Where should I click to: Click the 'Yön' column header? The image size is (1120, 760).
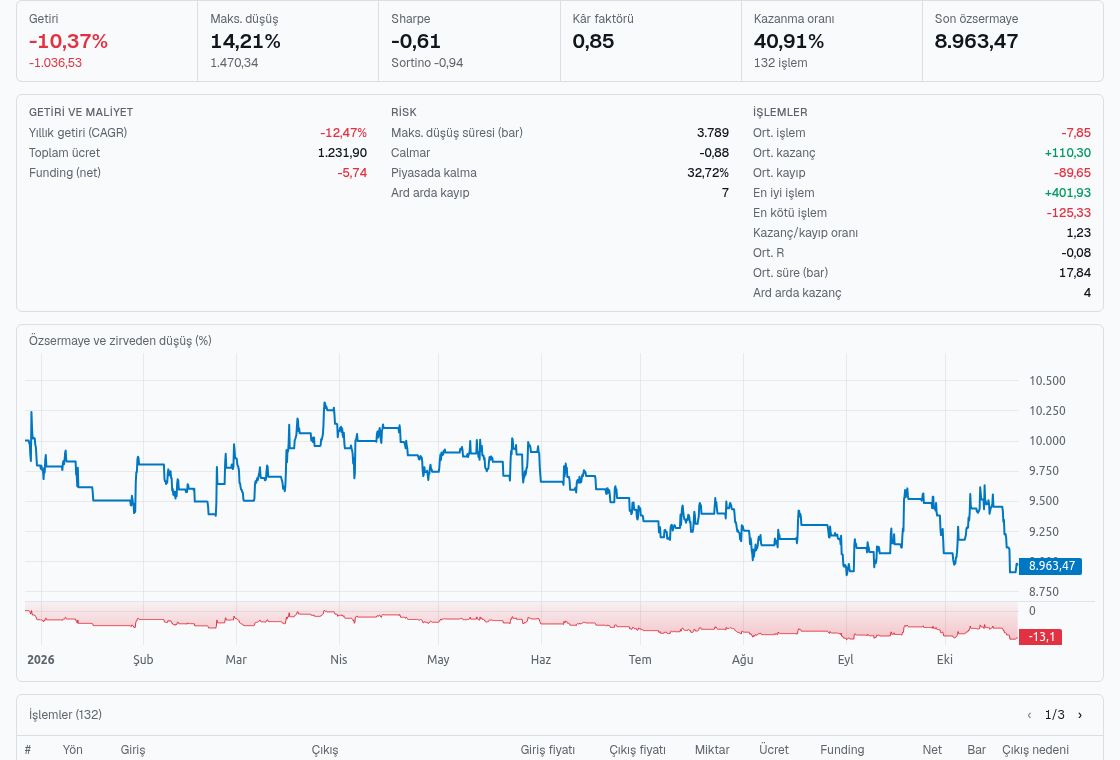72,749
